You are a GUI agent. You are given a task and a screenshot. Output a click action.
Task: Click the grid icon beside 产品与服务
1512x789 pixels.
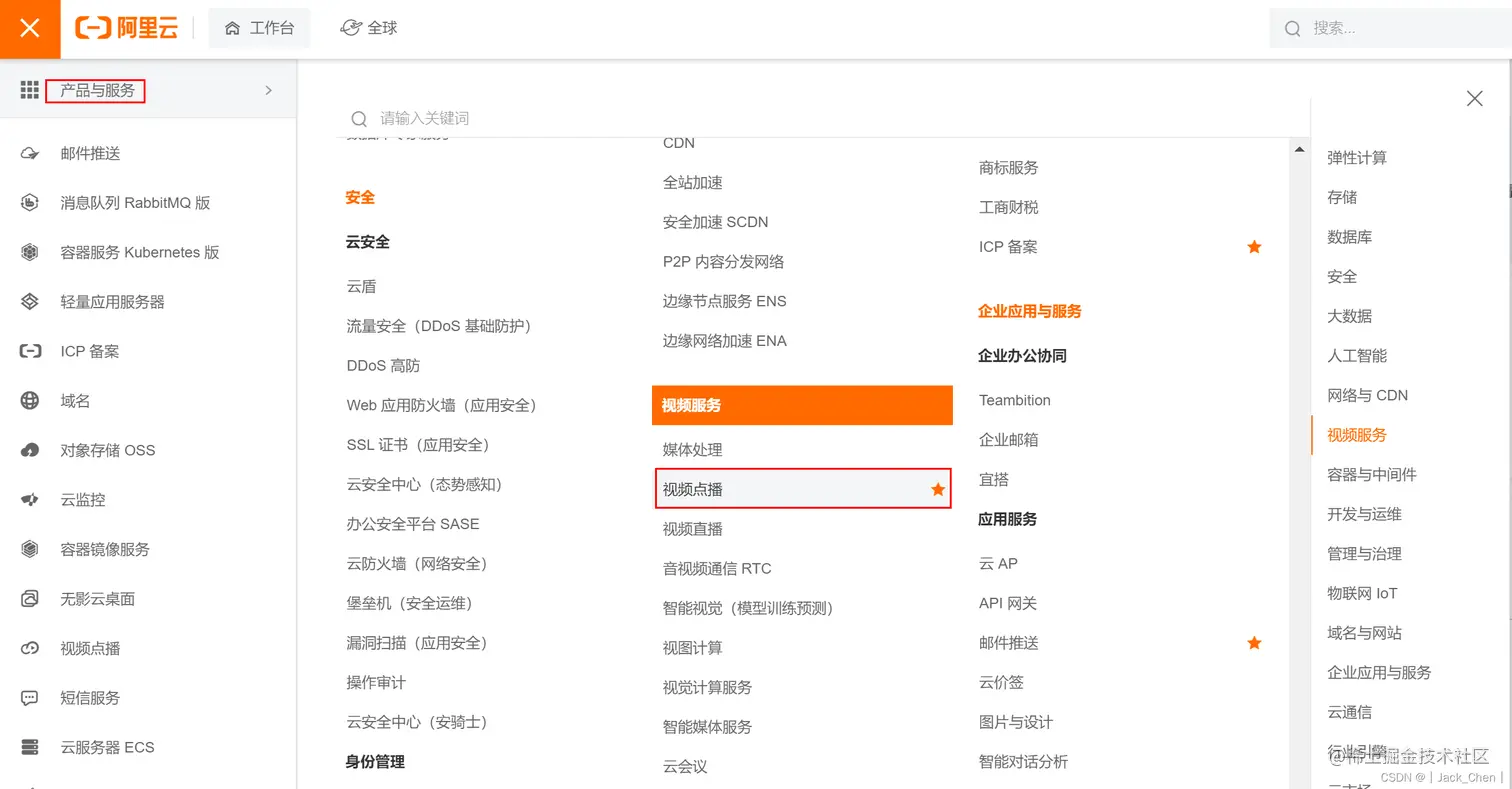tap(29, 90)
